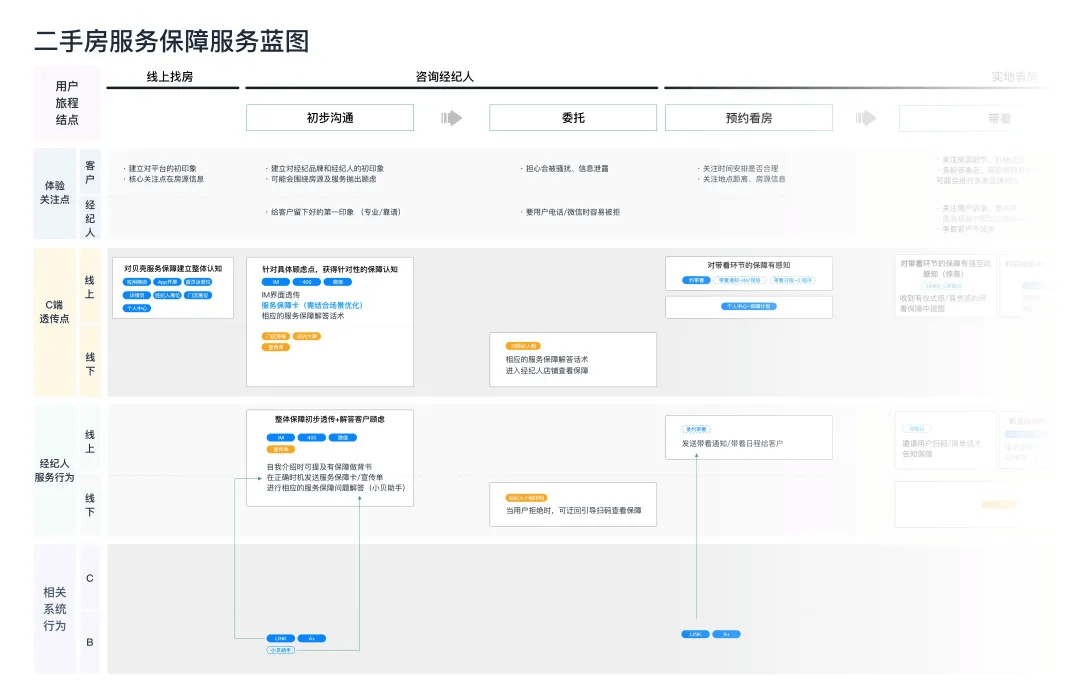Viewport: 1080px width, 693px height.
Task: Click 相应的服务保障解答话术 in 针对具体顾虑点 card
Action: click(302, 316)
